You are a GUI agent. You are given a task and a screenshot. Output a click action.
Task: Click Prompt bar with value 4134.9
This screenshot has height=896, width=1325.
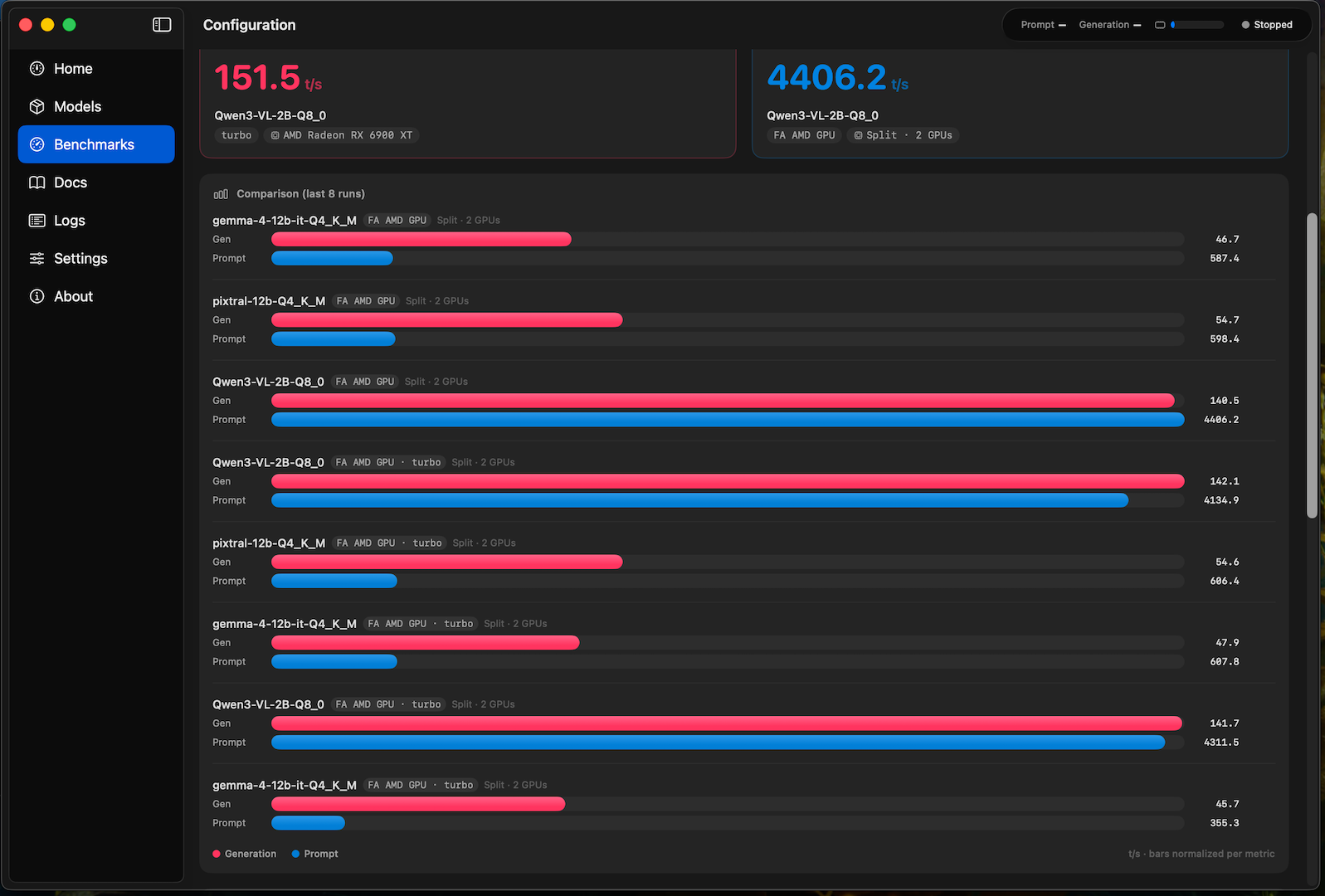pos(700,500)
